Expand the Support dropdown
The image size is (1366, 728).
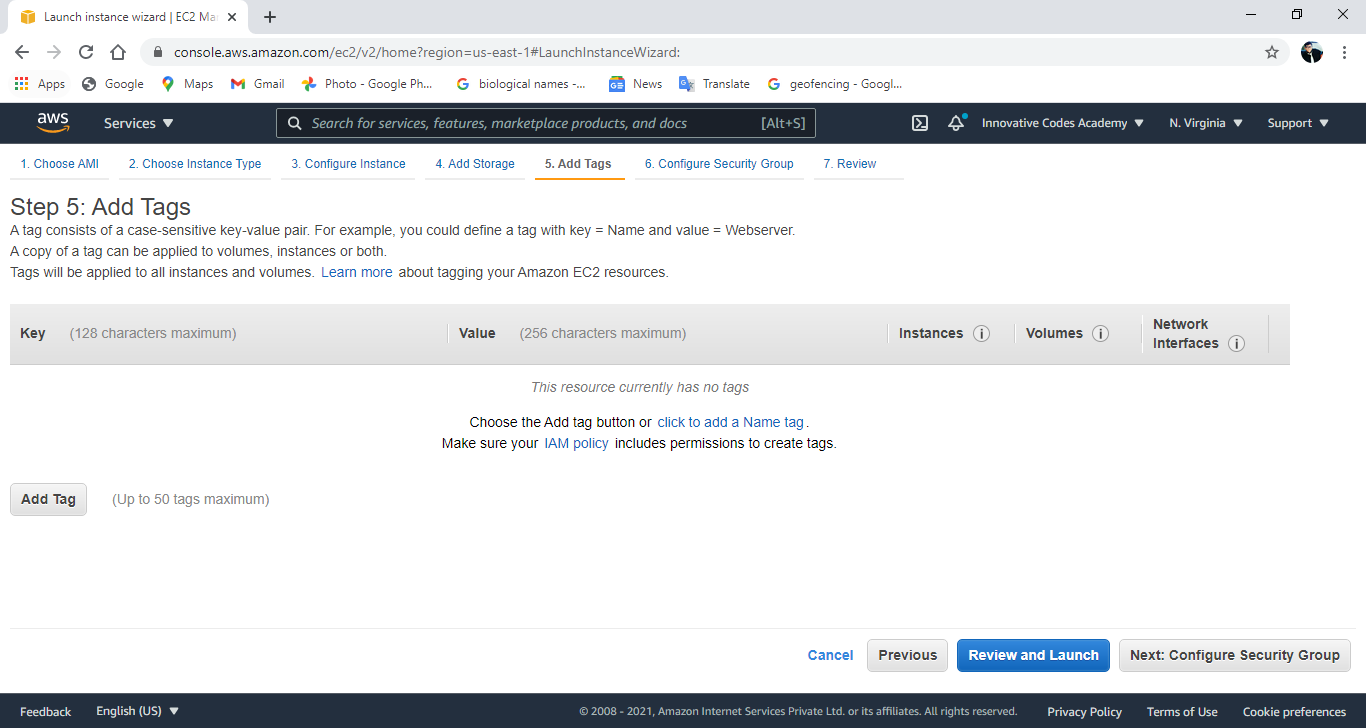tap(1296, 122)
